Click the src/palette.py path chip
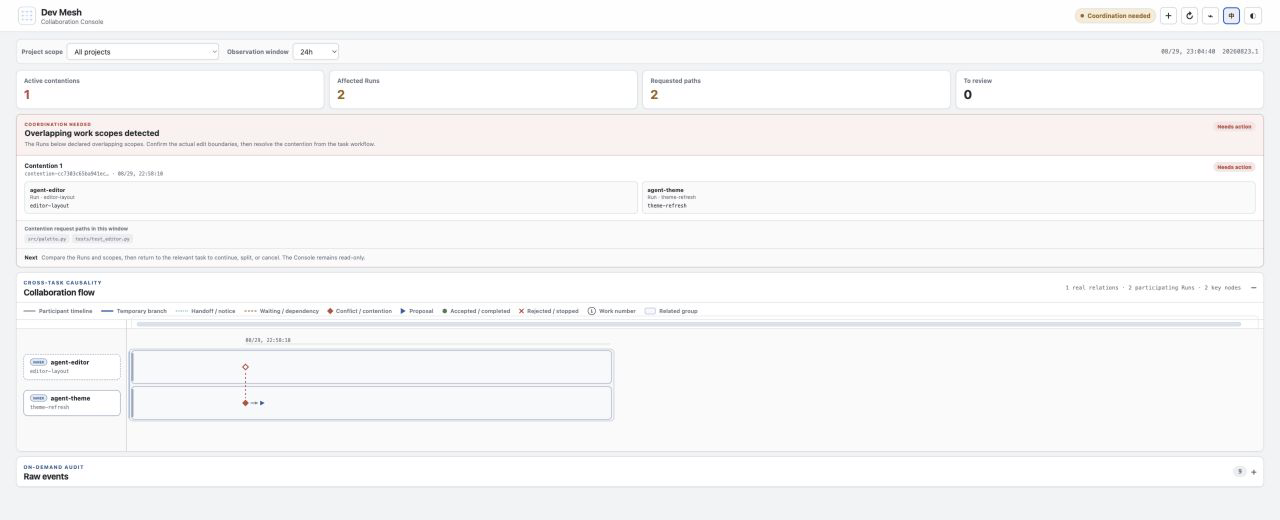Image resolution: width=1280 pixels, height=520 pixels. pos(46,239)
